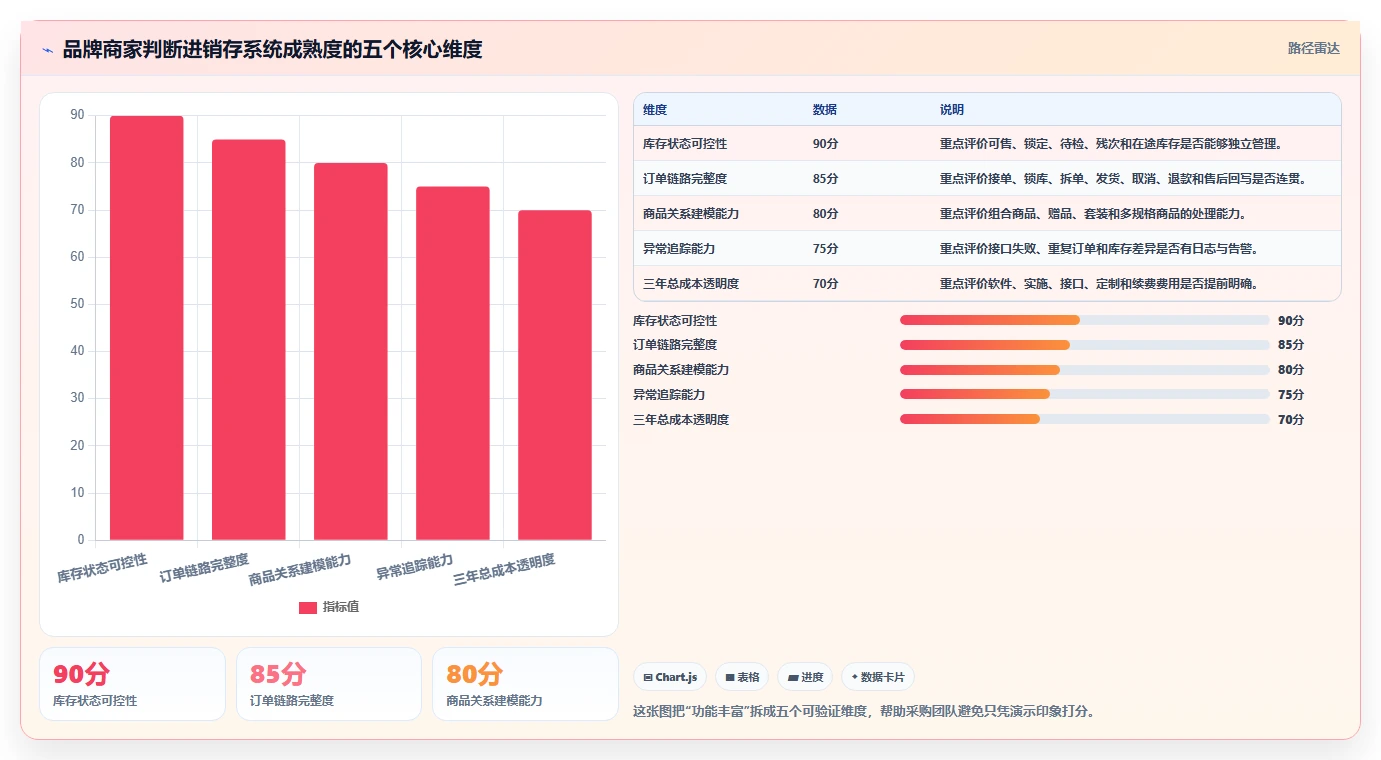Screen dimensions: 1381x760
Task: Select the 订单链路完整度 table row cell
Action: pos(685,179)
